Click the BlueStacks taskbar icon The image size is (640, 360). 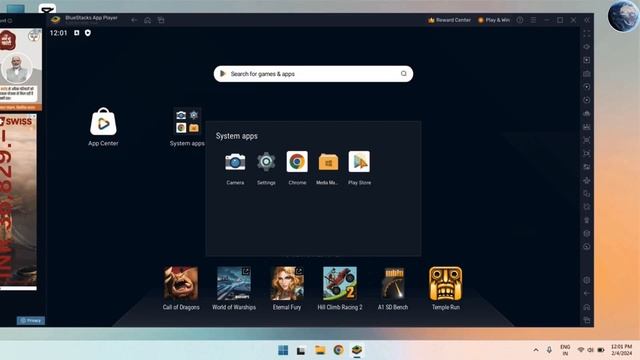pos(357,350)
